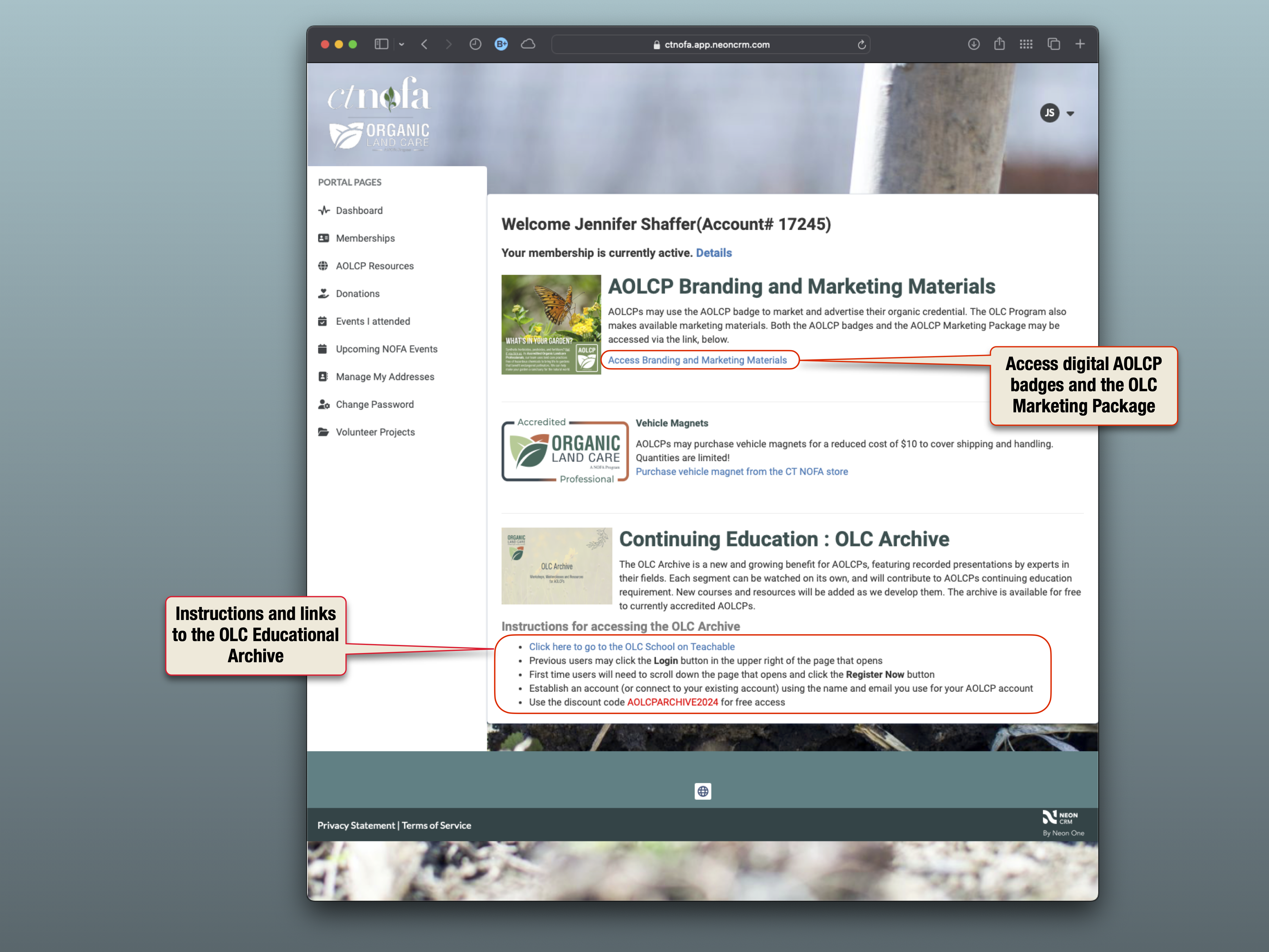Open Upcoming NOFA Events
The width and height of the screenshot is (1269, 952).
387,349
